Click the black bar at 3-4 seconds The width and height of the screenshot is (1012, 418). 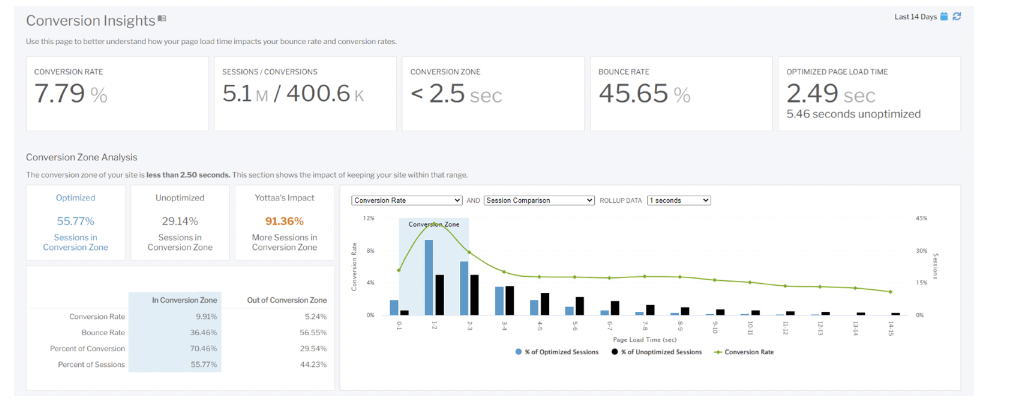pyautogui.click(x=509, y=301)
